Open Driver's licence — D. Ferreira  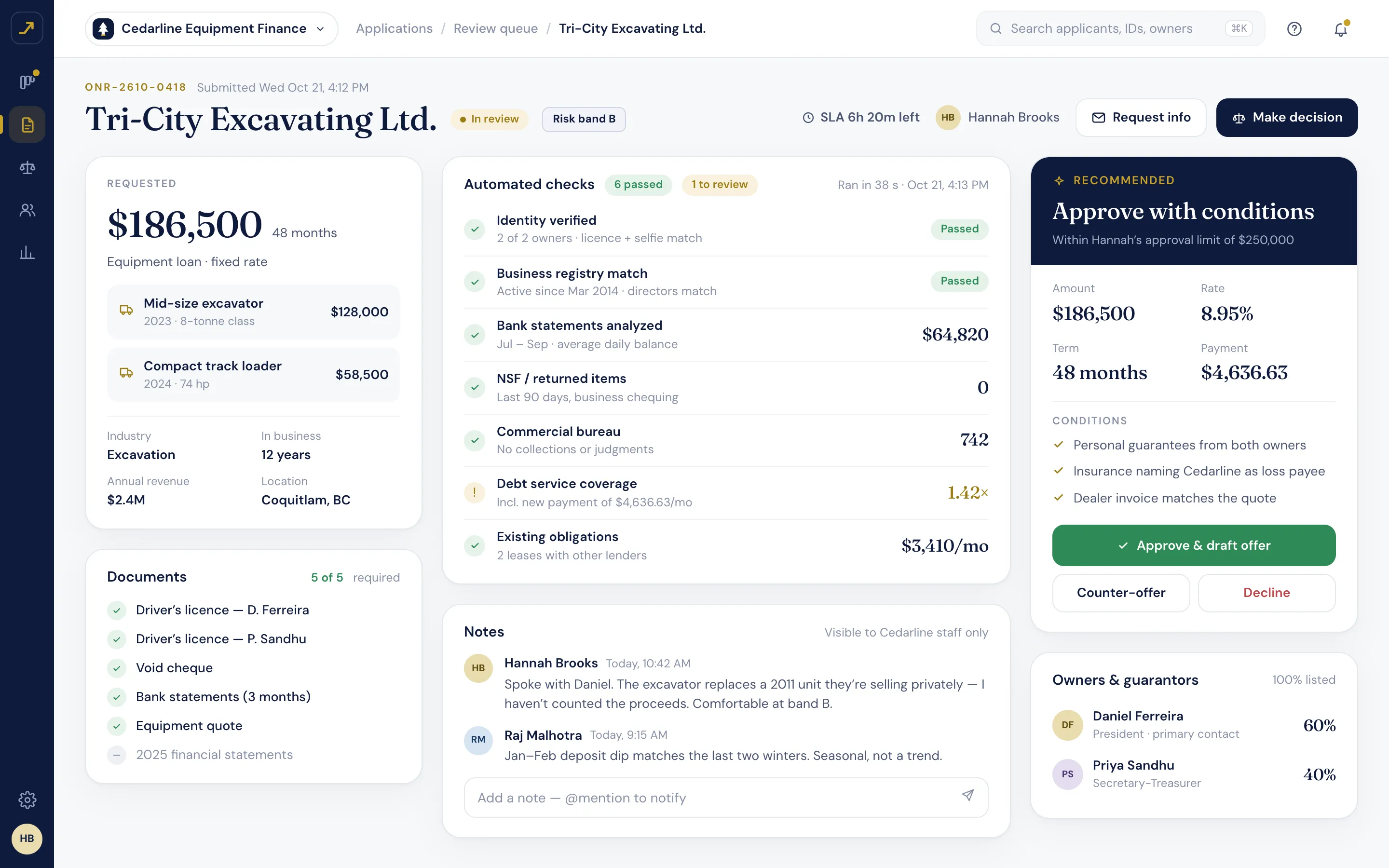click(253, 610)
